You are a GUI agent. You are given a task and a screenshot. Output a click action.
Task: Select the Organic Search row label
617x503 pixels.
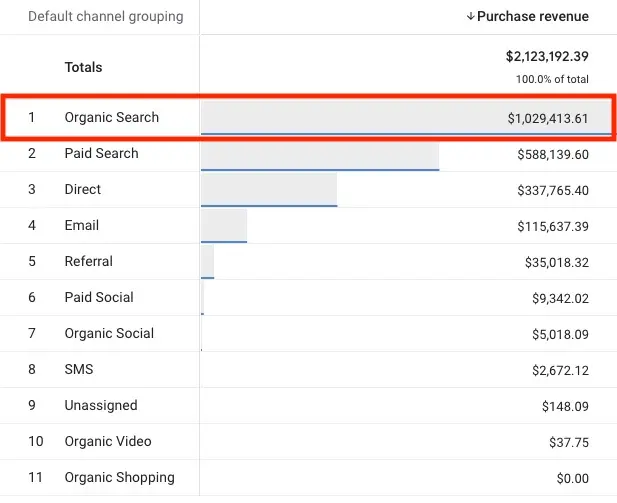111,118
